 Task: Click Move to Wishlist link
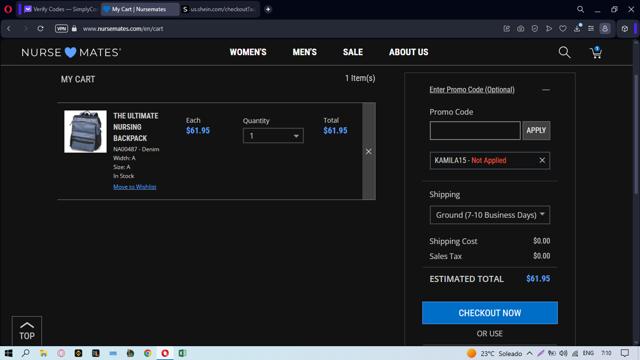click(135, 187)
